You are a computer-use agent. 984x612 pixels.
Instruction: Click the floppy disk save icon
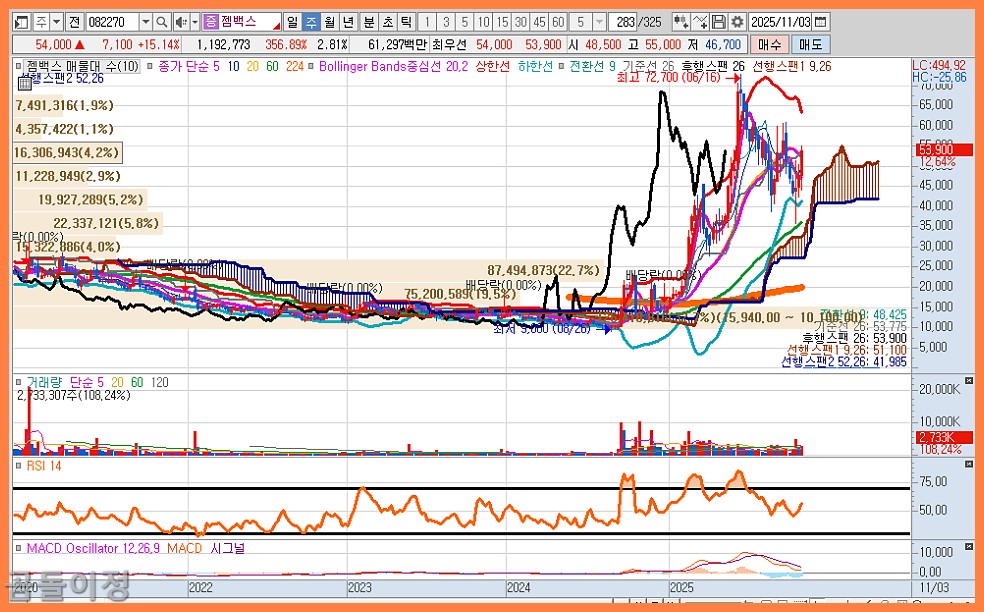719,22
